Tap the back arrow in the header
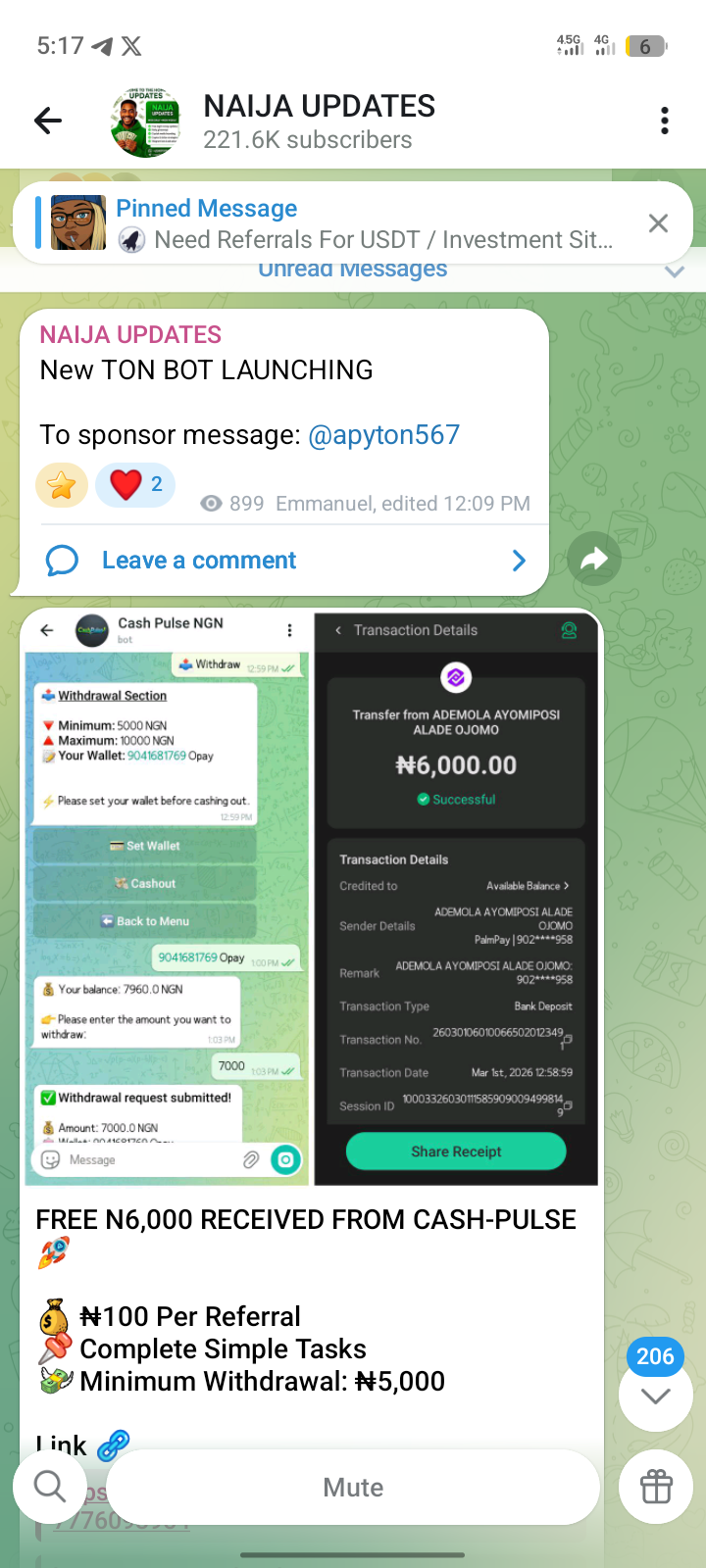This screenshot has width=706, height=1568. (x=47, y=121)
